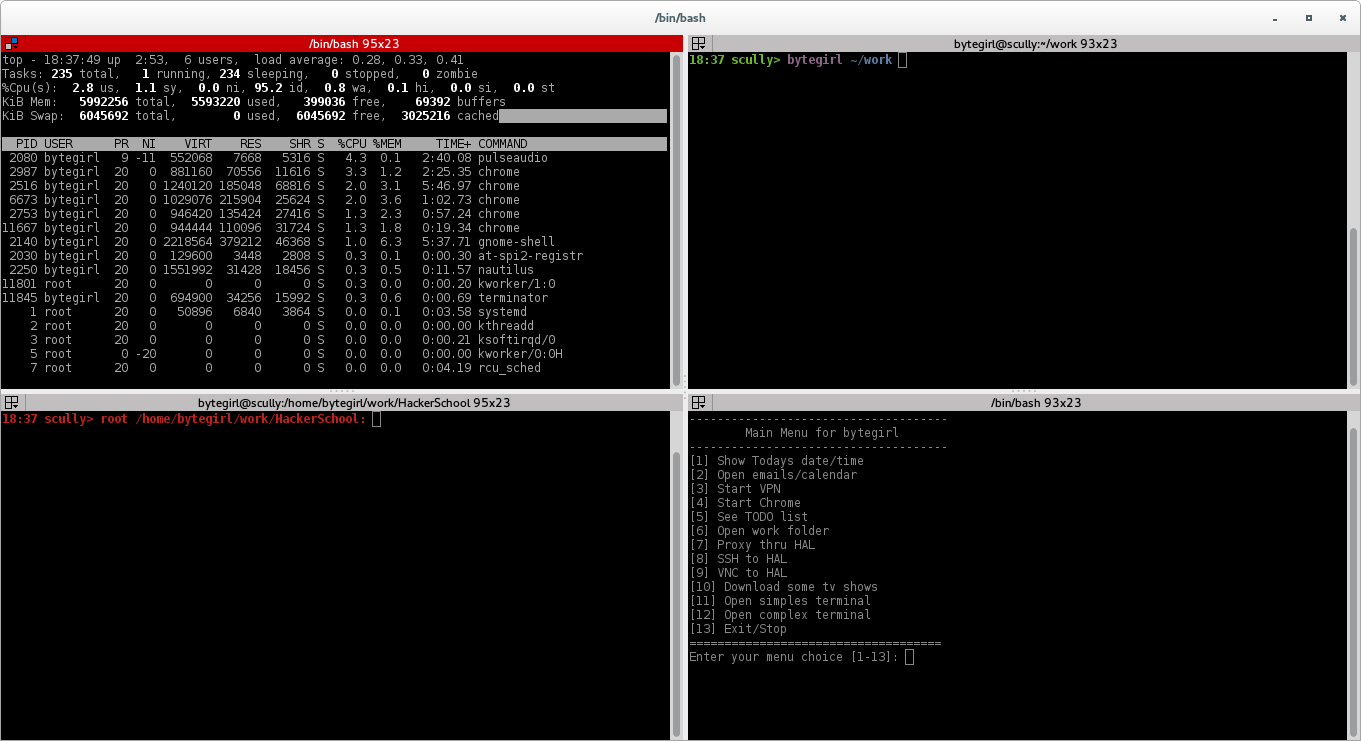Image resolution: width=1361 pixels, height=741 pixels.
Task: Click the ksoftirqd/0 process row
Action: (x=334, y=340)
